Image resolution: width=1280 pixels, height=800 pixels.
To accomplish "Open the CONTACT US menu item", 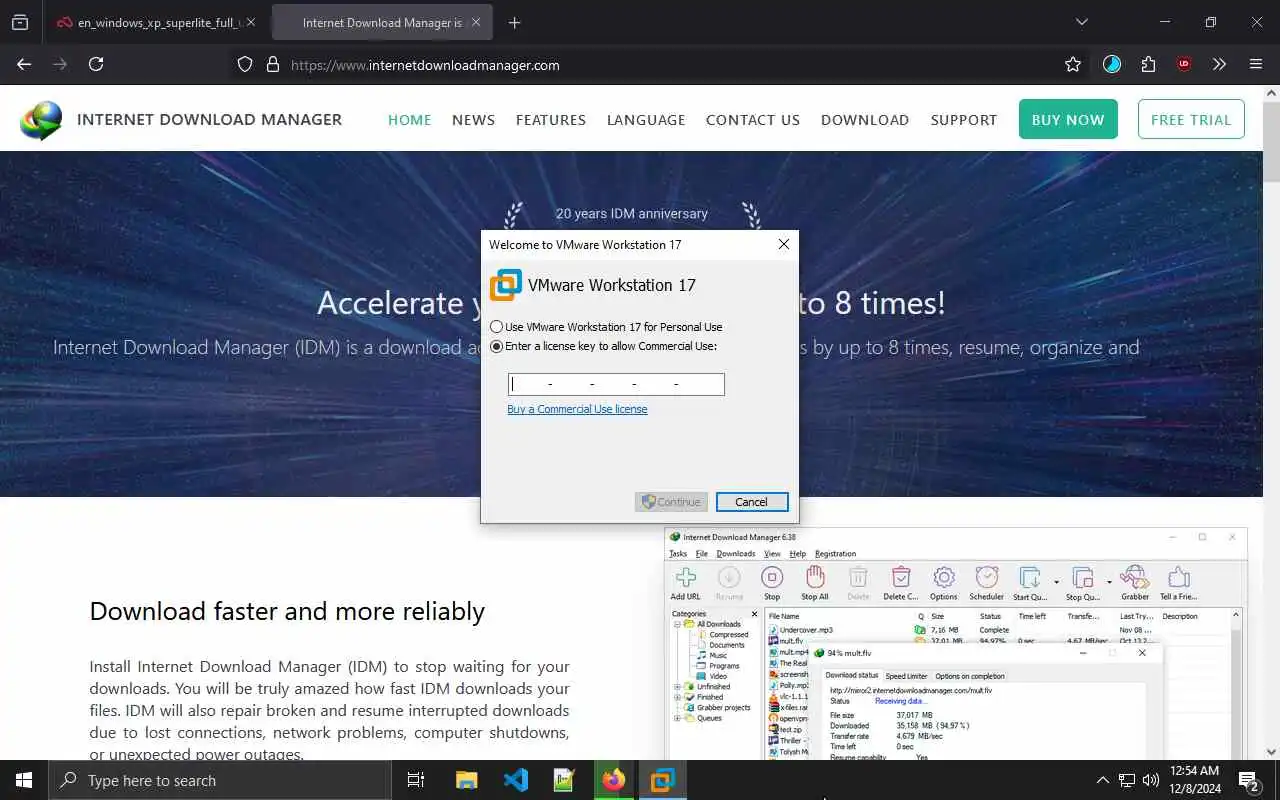I will tap(753, 119).
